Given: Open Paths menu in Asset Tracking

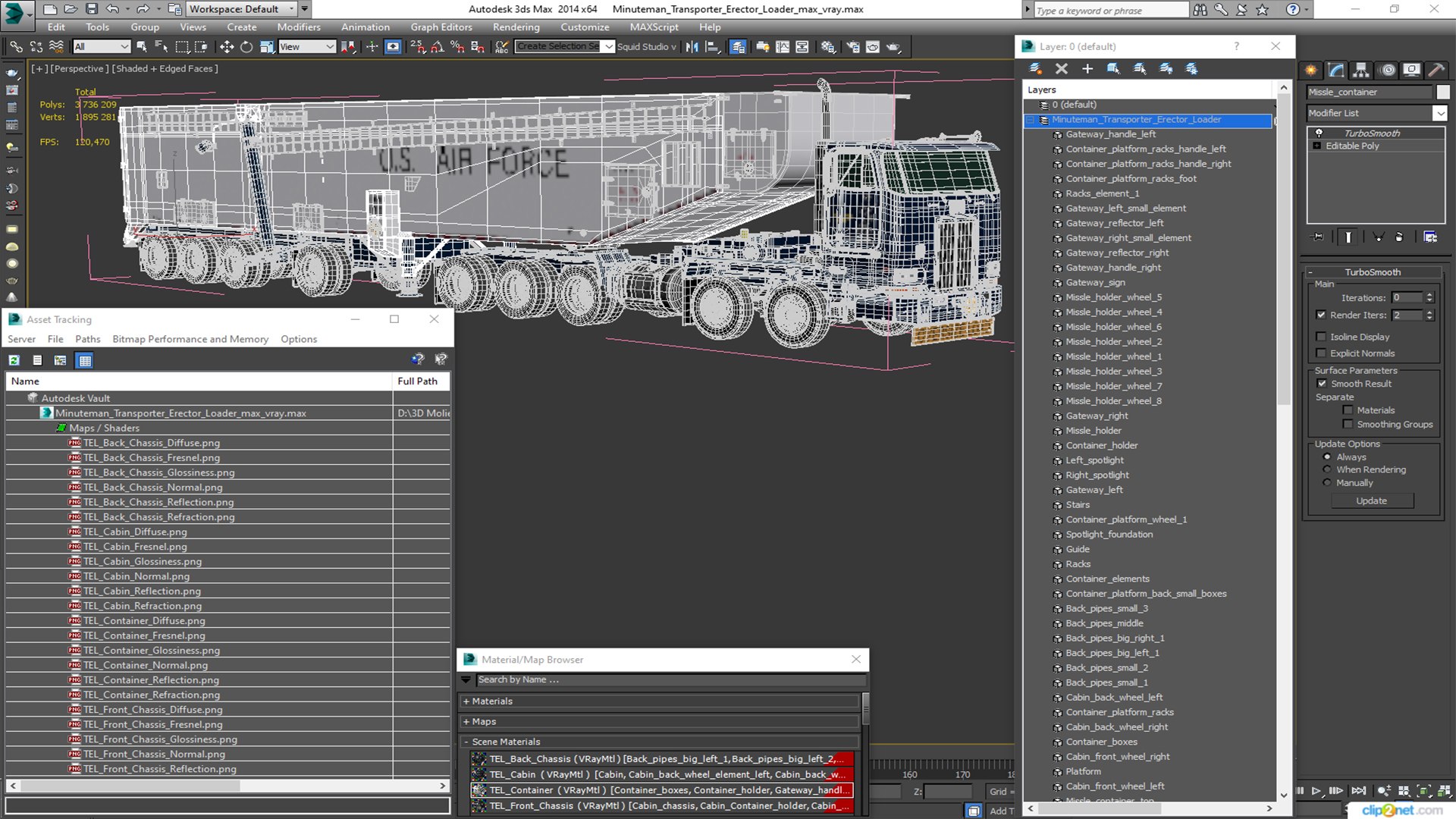Looking at the screenshot, I should click(x=87, y=339).
